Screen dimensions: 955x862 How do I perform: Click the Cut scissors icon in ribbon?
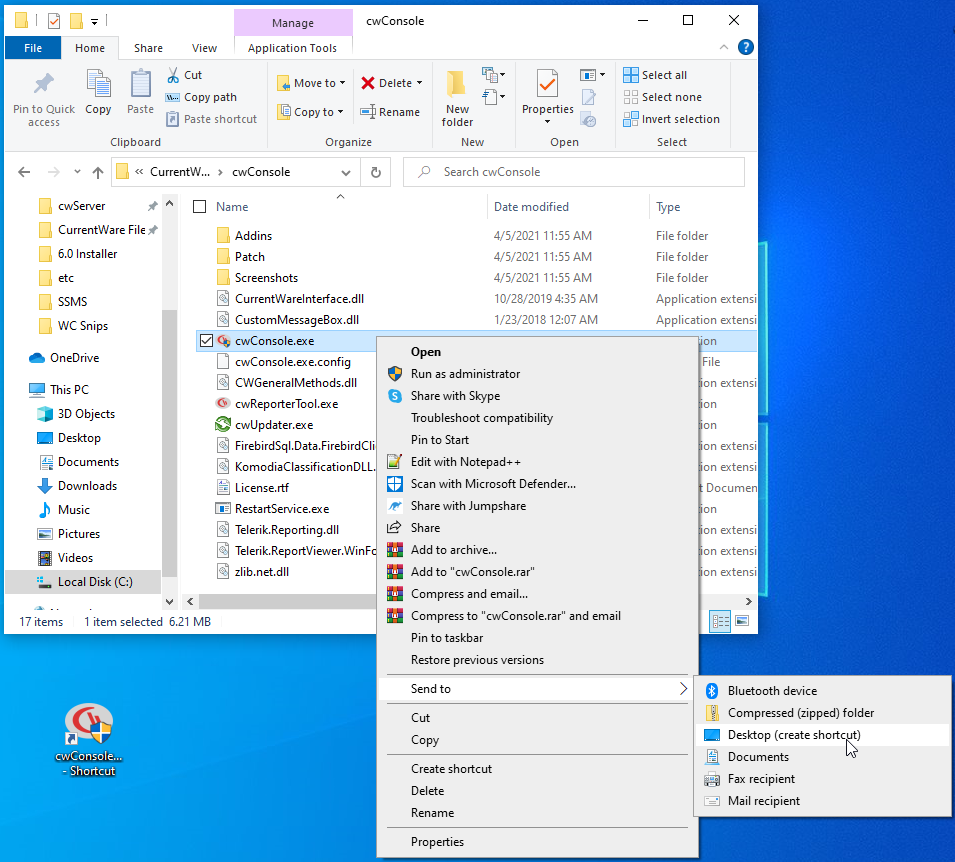click(174, 75)
